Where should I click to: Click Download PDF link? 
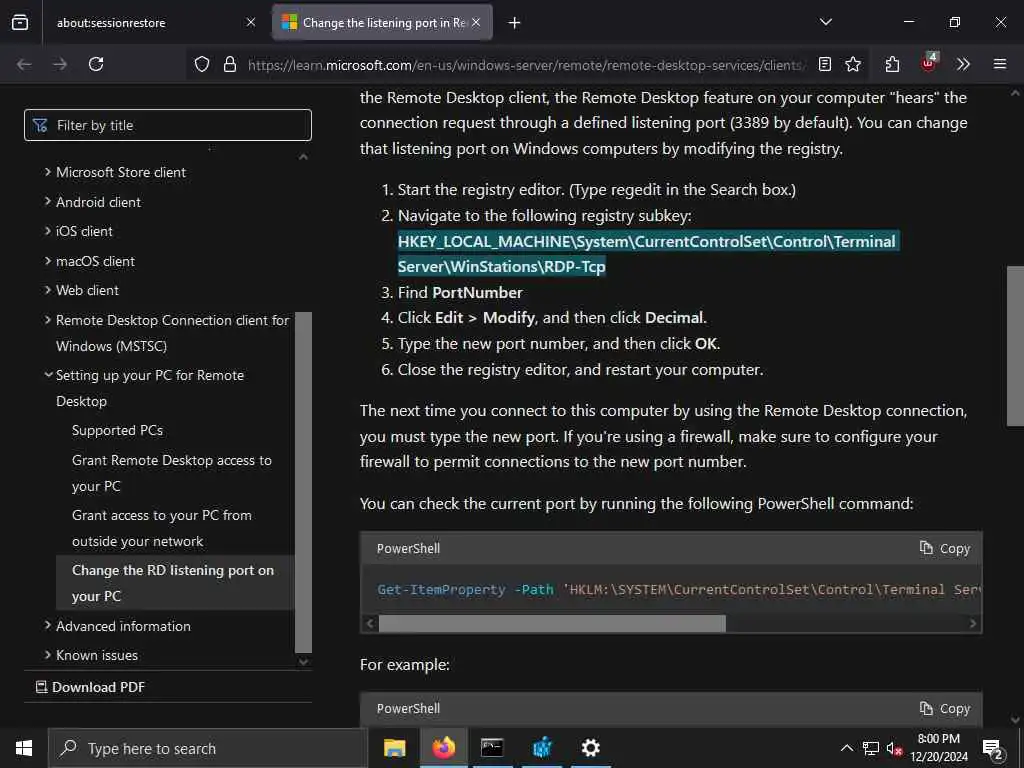point(90,687)
